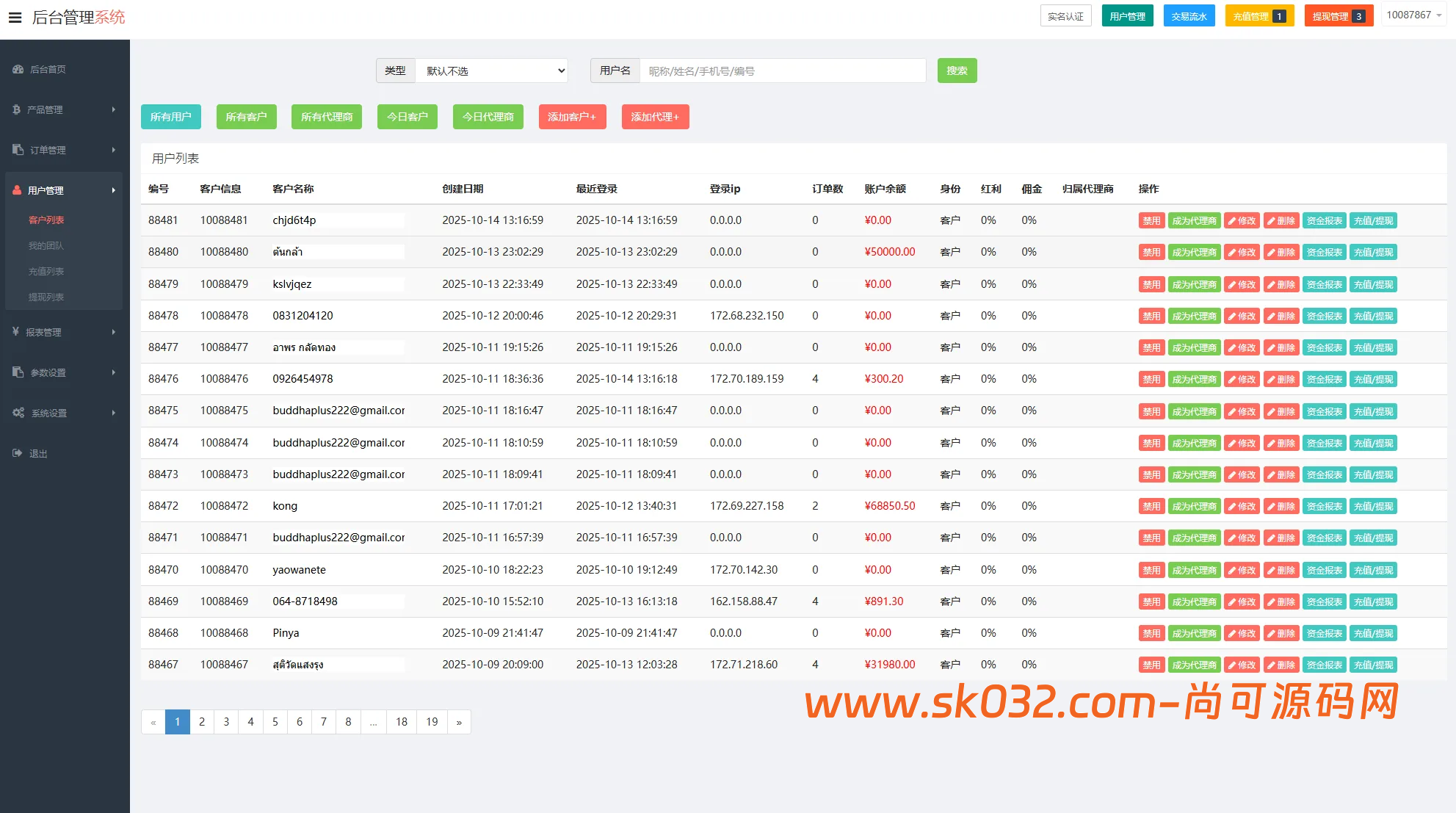
Task: Open the withdrawal list submenu item
Action: 46,297
